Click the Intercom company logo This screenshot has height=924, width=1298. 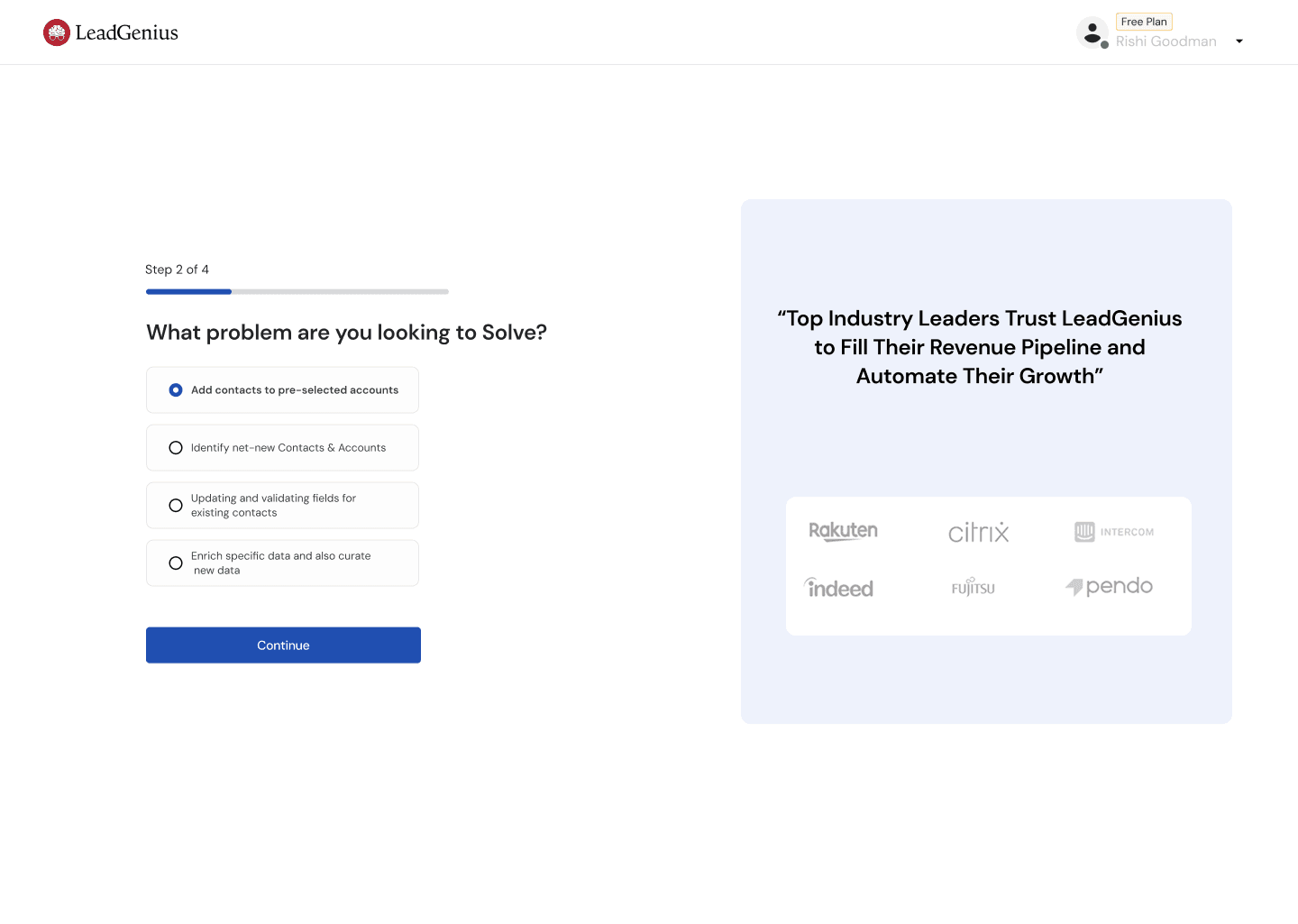pyautogui.click(x=1112, y=531)
